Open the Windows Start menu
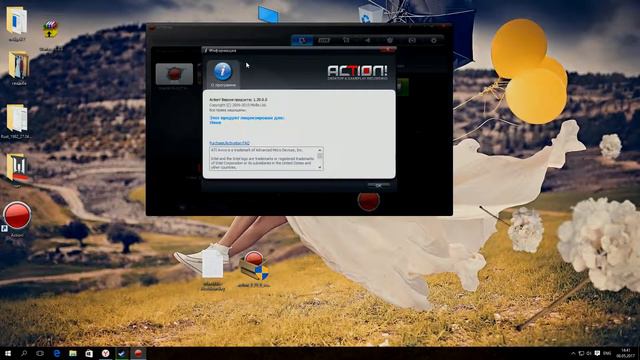The width and height of the screenshot is (640, 360). click(x=8, y=353)
